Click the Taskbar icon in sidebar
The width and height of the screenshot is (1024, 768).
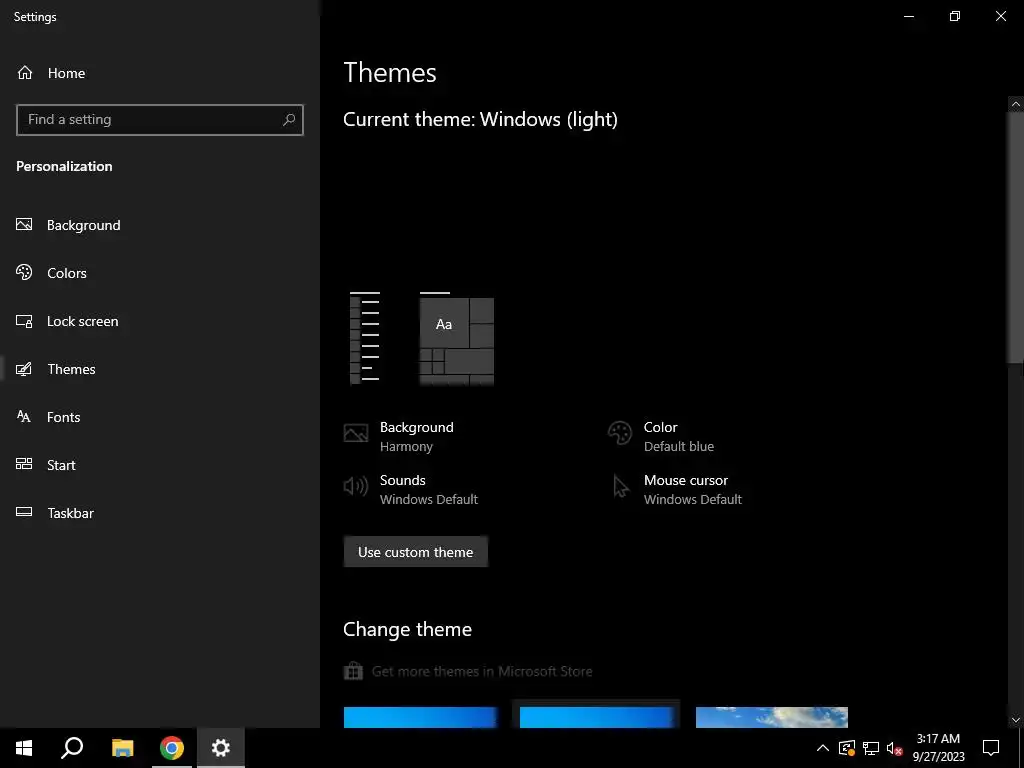click(x=24, y=512)
